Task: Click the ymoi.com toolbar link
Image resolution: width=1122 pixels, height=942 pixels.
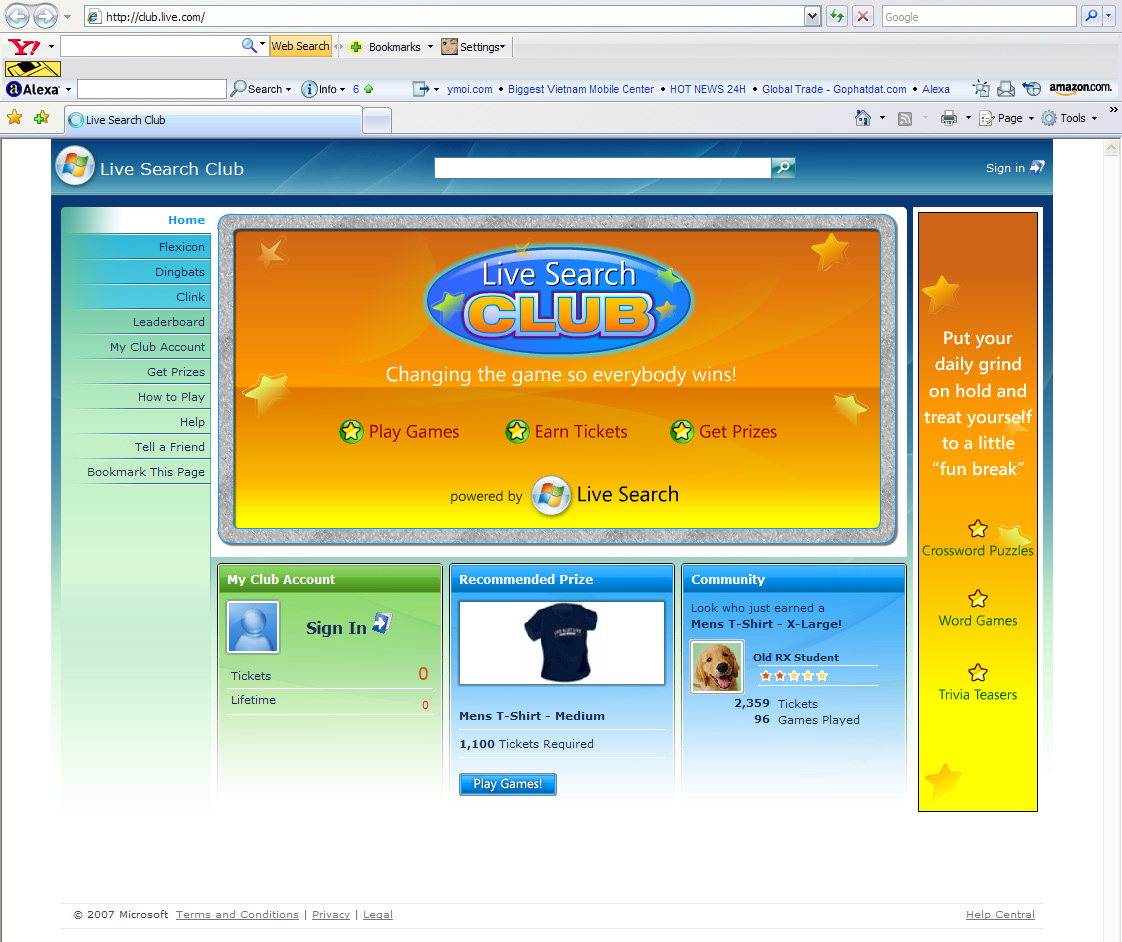Action: click(469, 89)
